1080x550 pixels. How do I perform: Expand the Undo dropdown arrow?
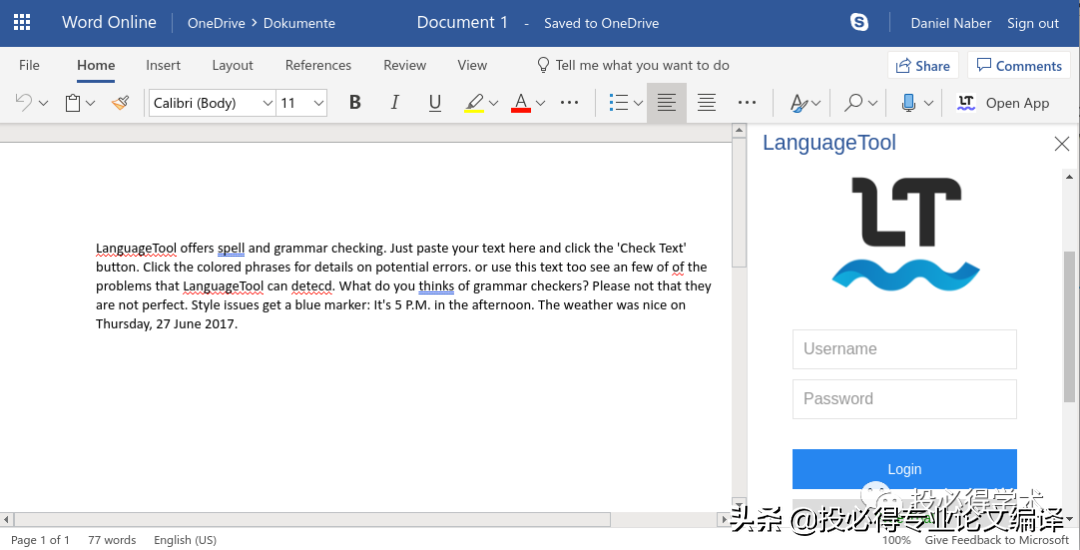pos(43,104)
